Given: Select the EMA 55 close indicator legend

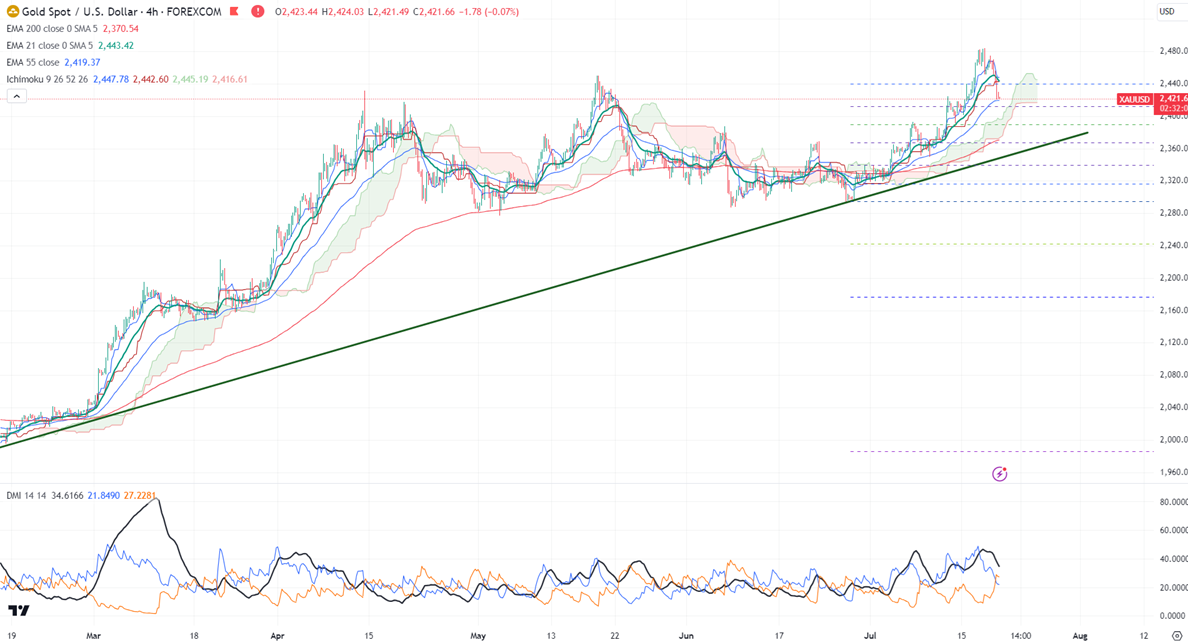Looking at the screenshot, I should (33, 62).
